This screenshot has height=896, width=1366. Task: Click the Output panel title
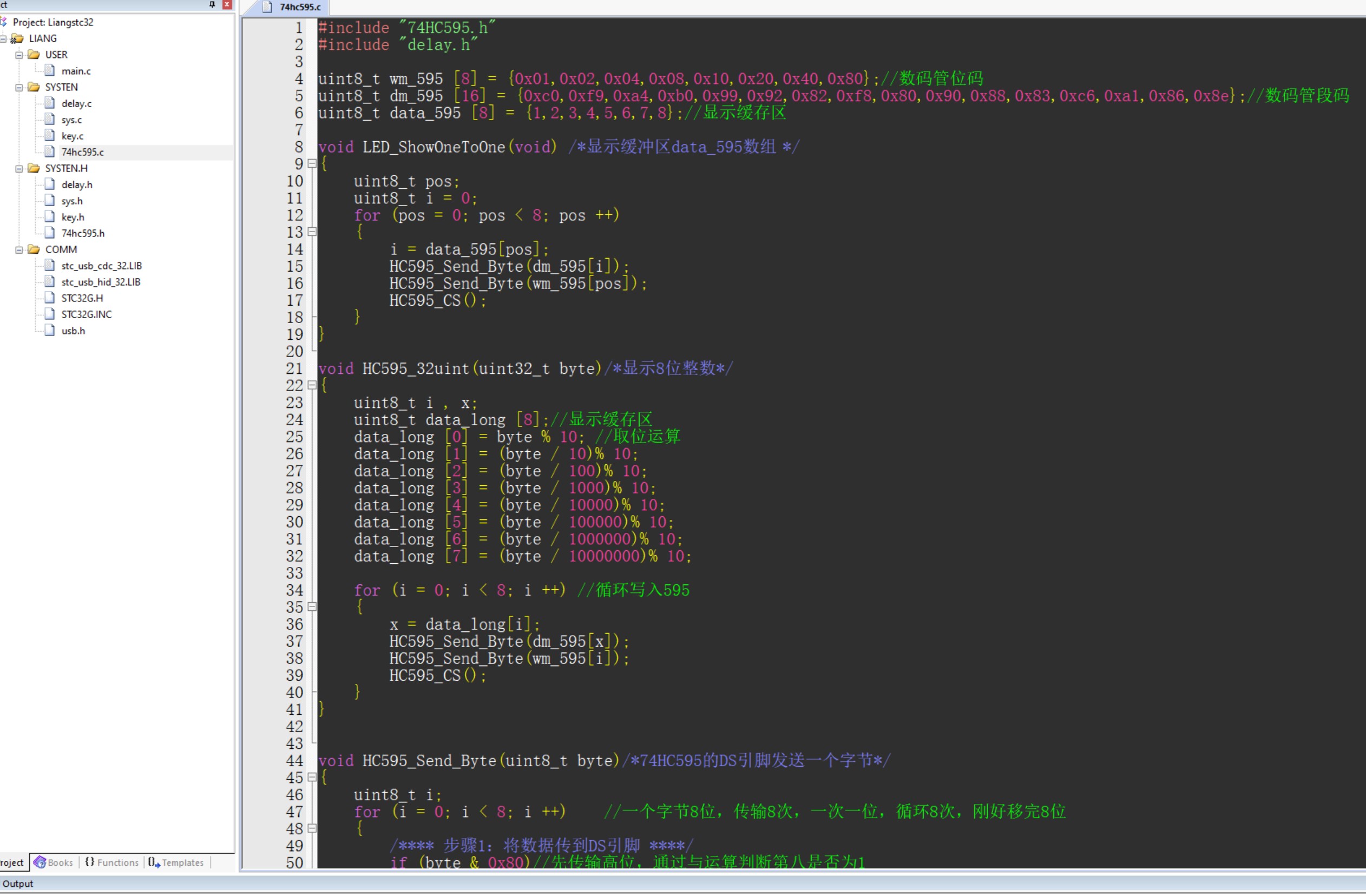18,885
